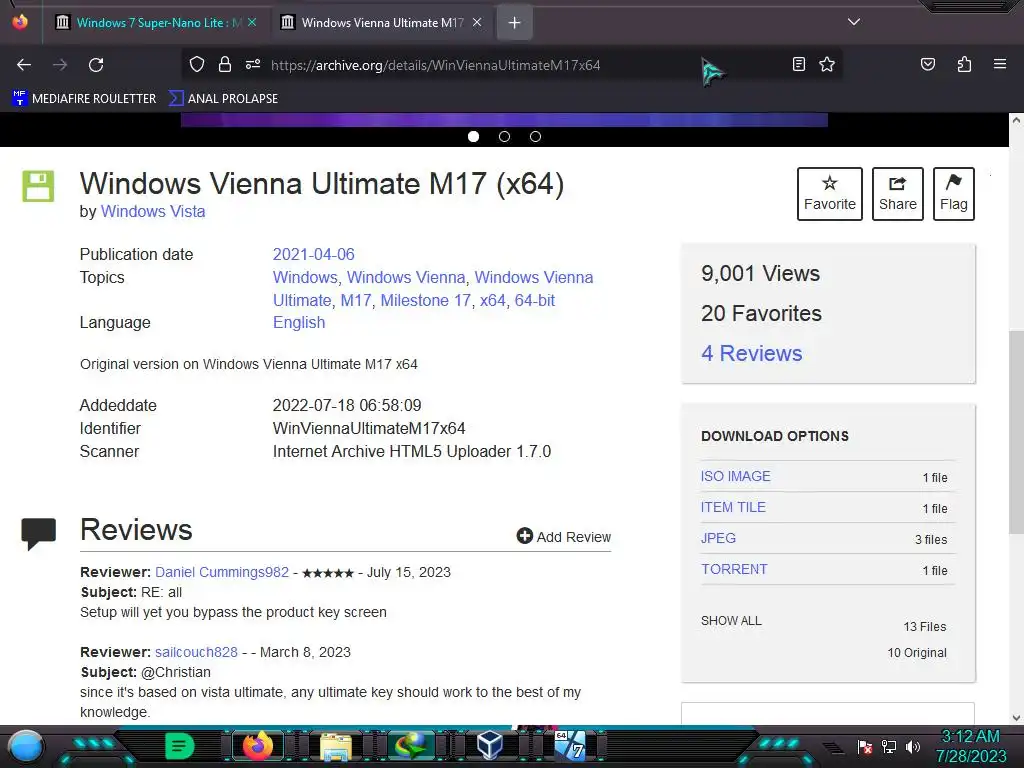Viewport: 1024px width, 768px height.
Task: Open the Action Center flag tray icon
Action: click(x=865, y=746)
